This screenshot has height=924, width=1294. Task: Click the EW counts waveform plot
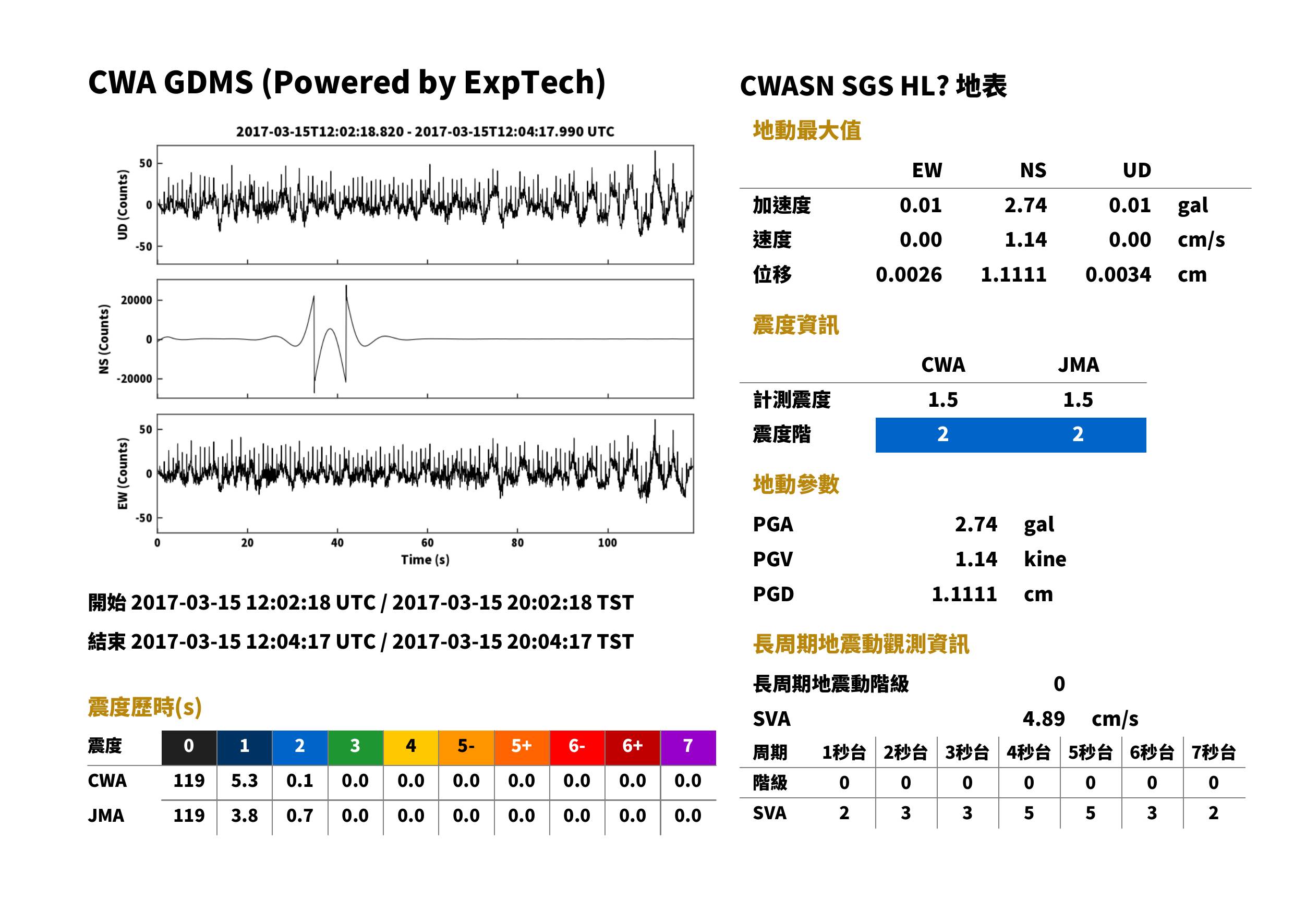point(425,473)
